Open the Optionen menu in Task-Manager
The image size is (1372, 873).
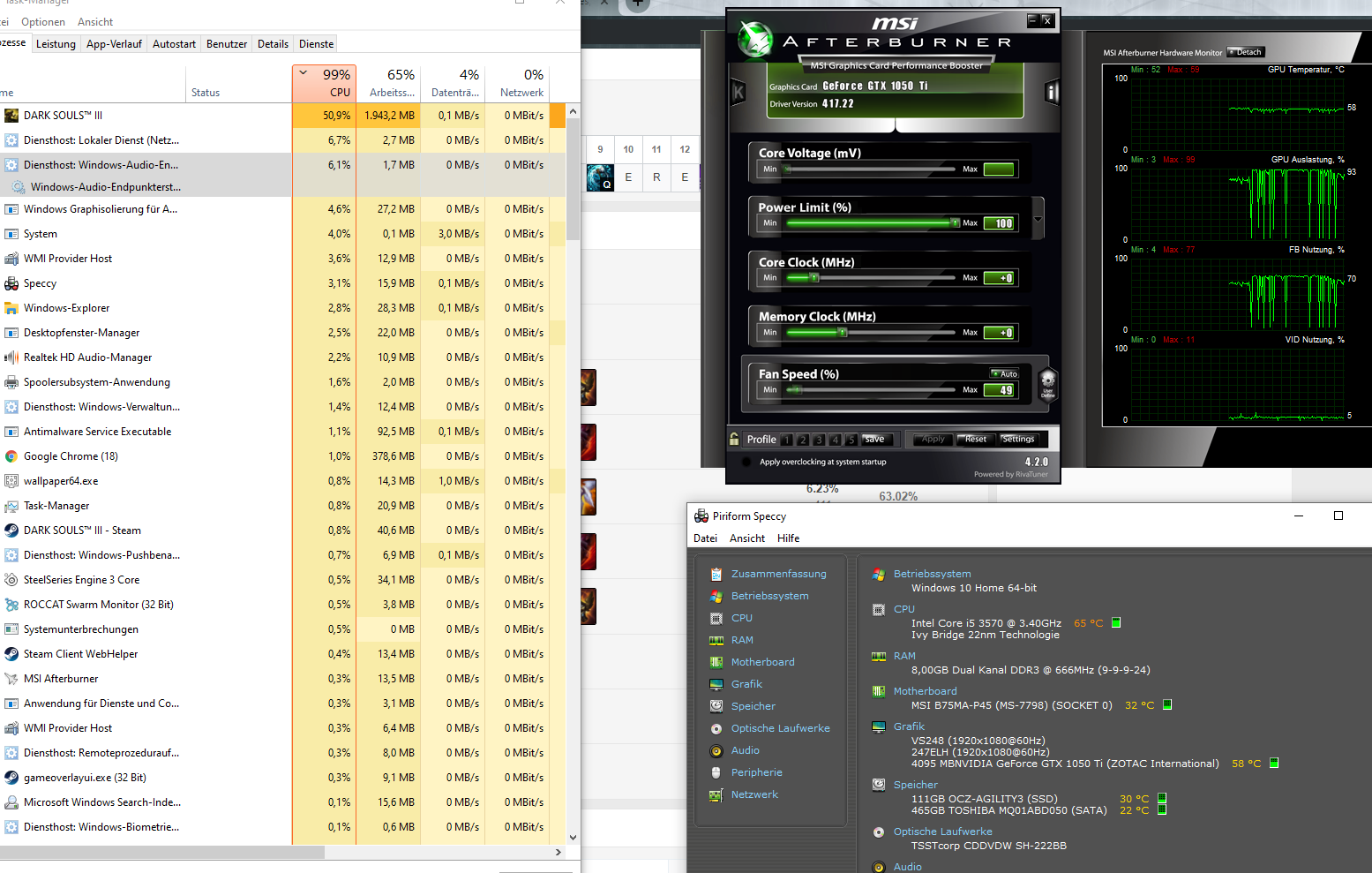tap(43, 22)
